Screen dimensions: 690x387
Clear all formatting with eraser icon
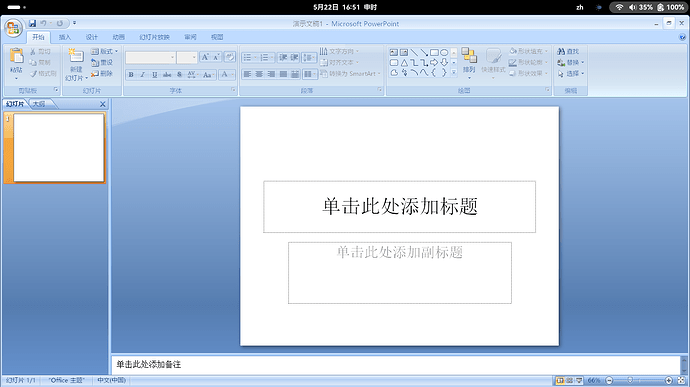tap(229, 57)
